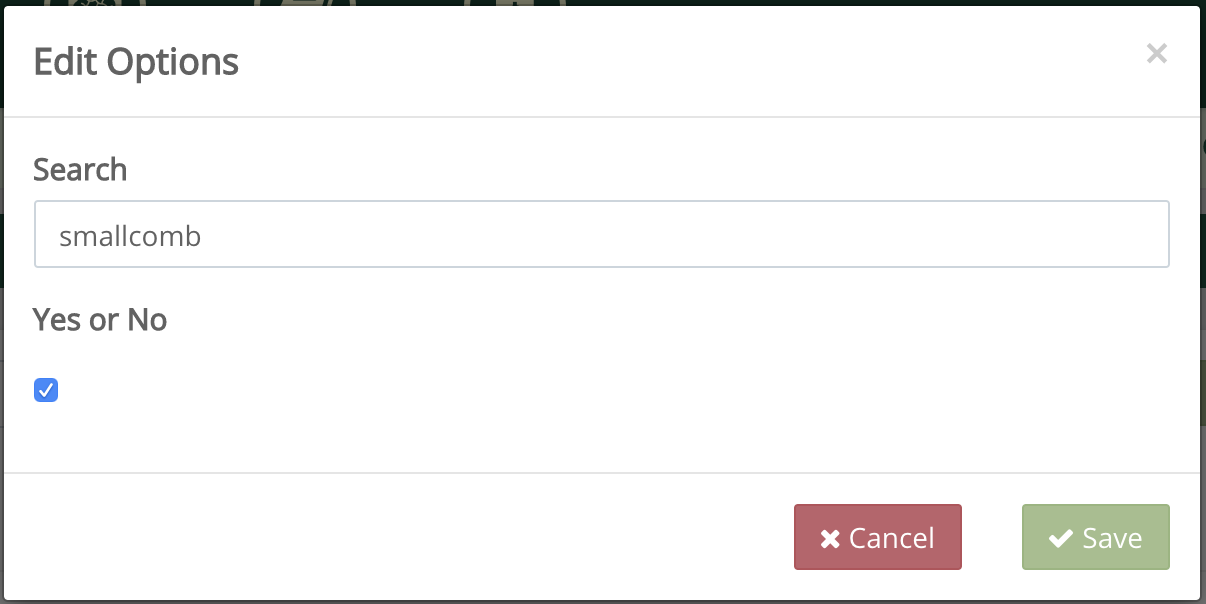Save the edited options
Image resolution: width=1206 pixels, height=604 pixels.
1095,537
